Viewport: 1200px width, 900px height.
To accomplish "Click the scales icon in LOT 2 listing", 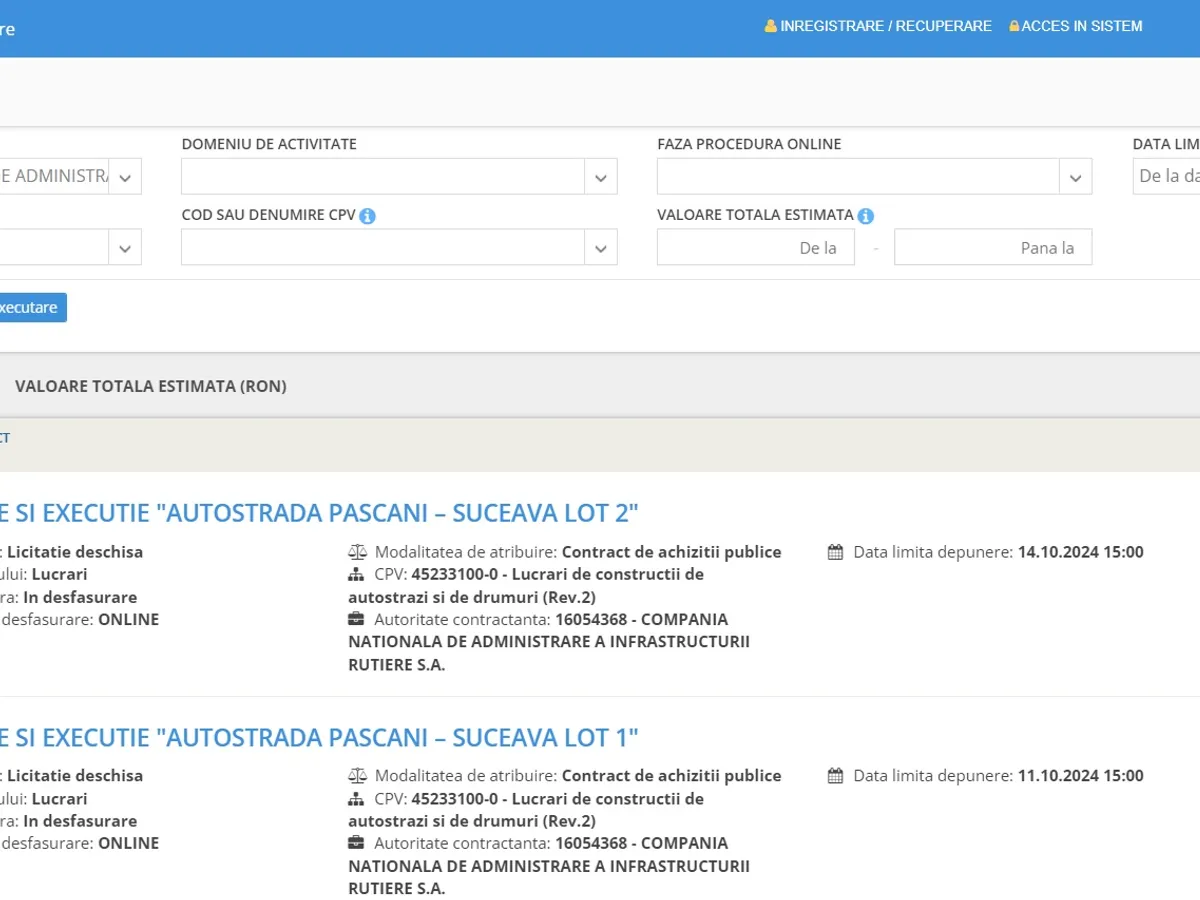I will [x=357, y=552].
